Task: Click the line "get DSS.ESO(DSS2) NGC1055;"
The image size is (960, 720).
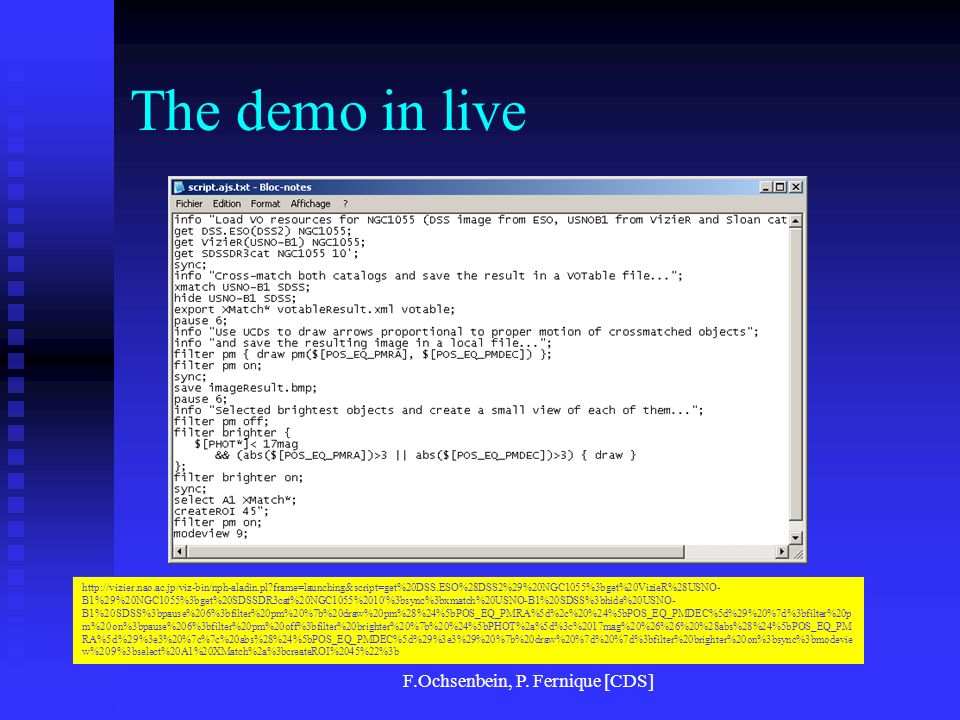Action: (263, 231)
